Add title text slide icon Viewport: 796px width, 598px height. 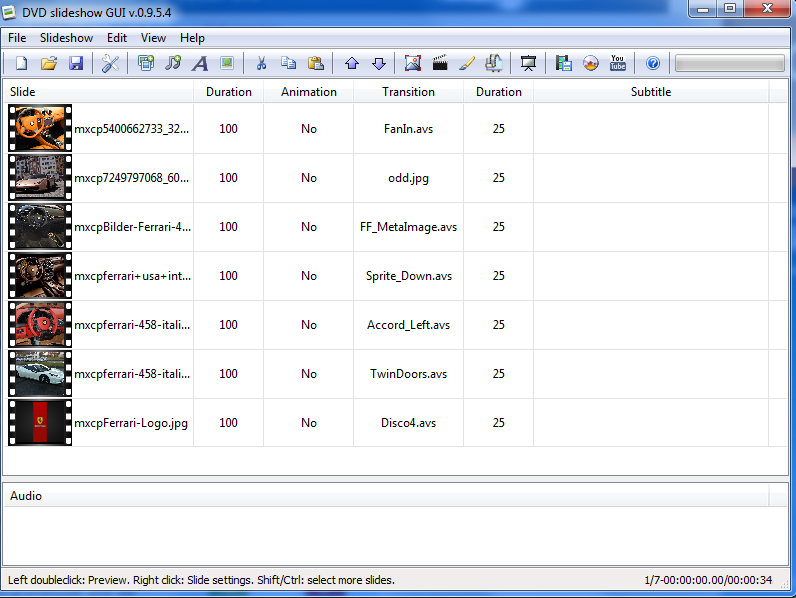coord(200,63)
